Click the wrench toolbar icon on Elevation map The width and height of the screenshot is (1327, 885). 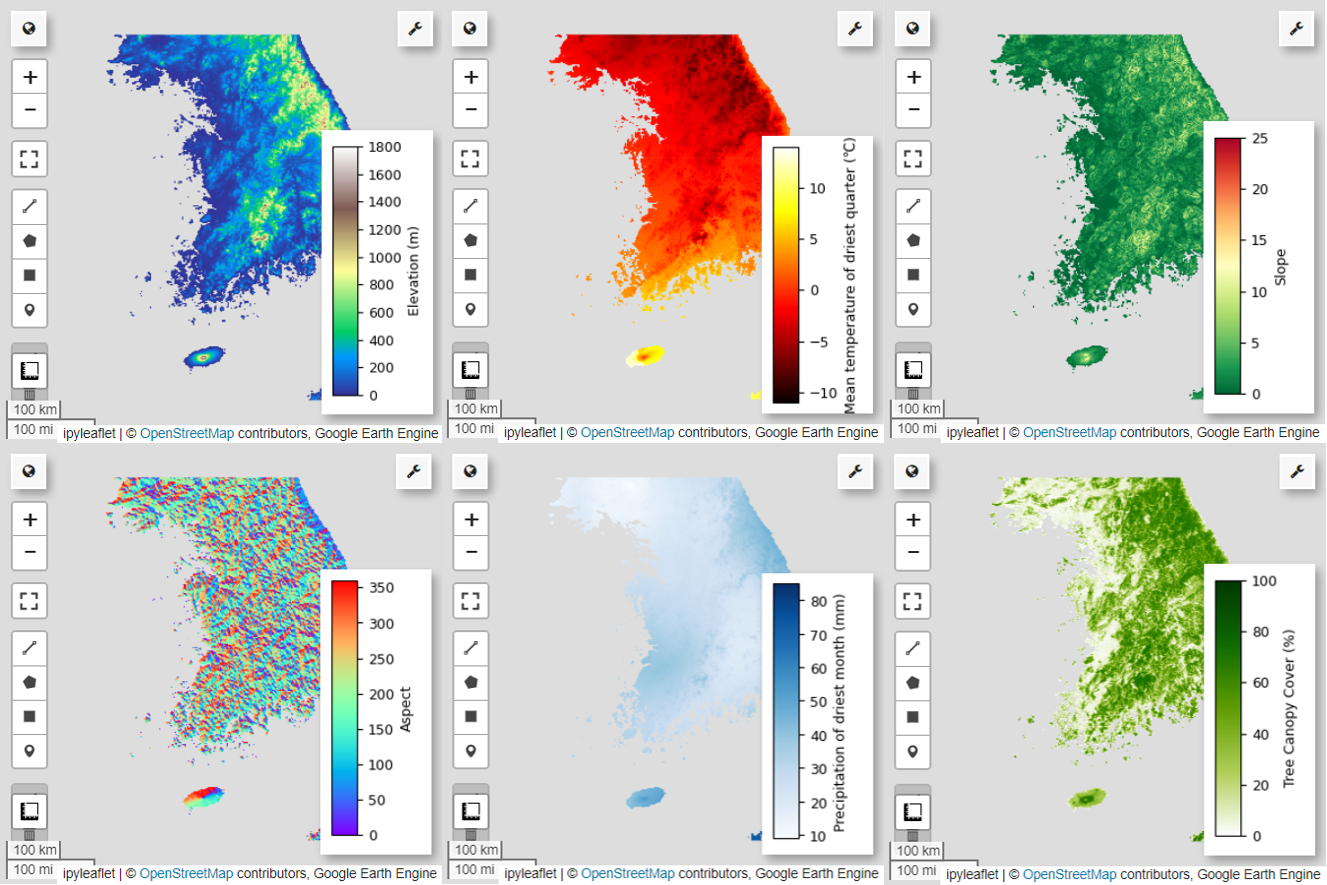click(x=415, y=29)
